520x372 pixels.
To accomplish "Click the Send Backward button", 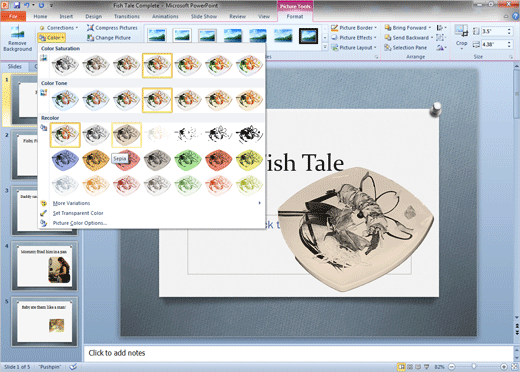I will 409,38.
